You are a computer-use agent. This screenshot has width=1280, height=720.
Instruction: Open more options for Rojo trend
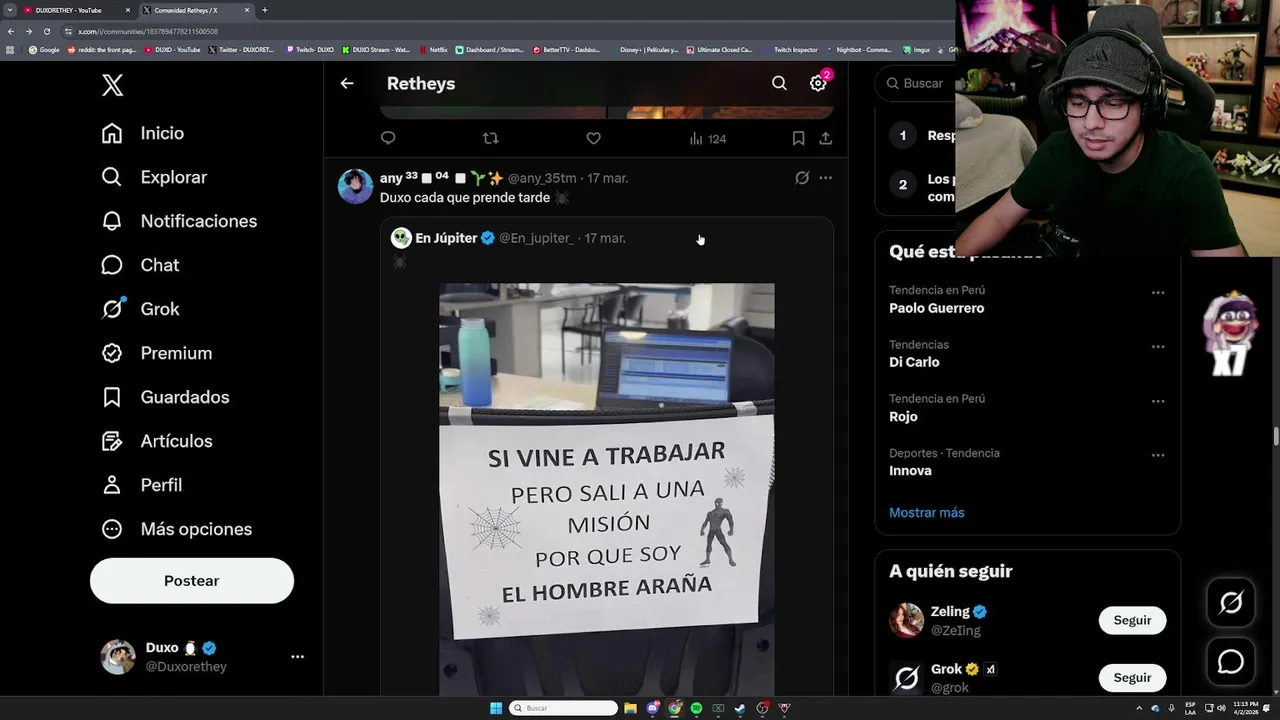(1158, 401)
